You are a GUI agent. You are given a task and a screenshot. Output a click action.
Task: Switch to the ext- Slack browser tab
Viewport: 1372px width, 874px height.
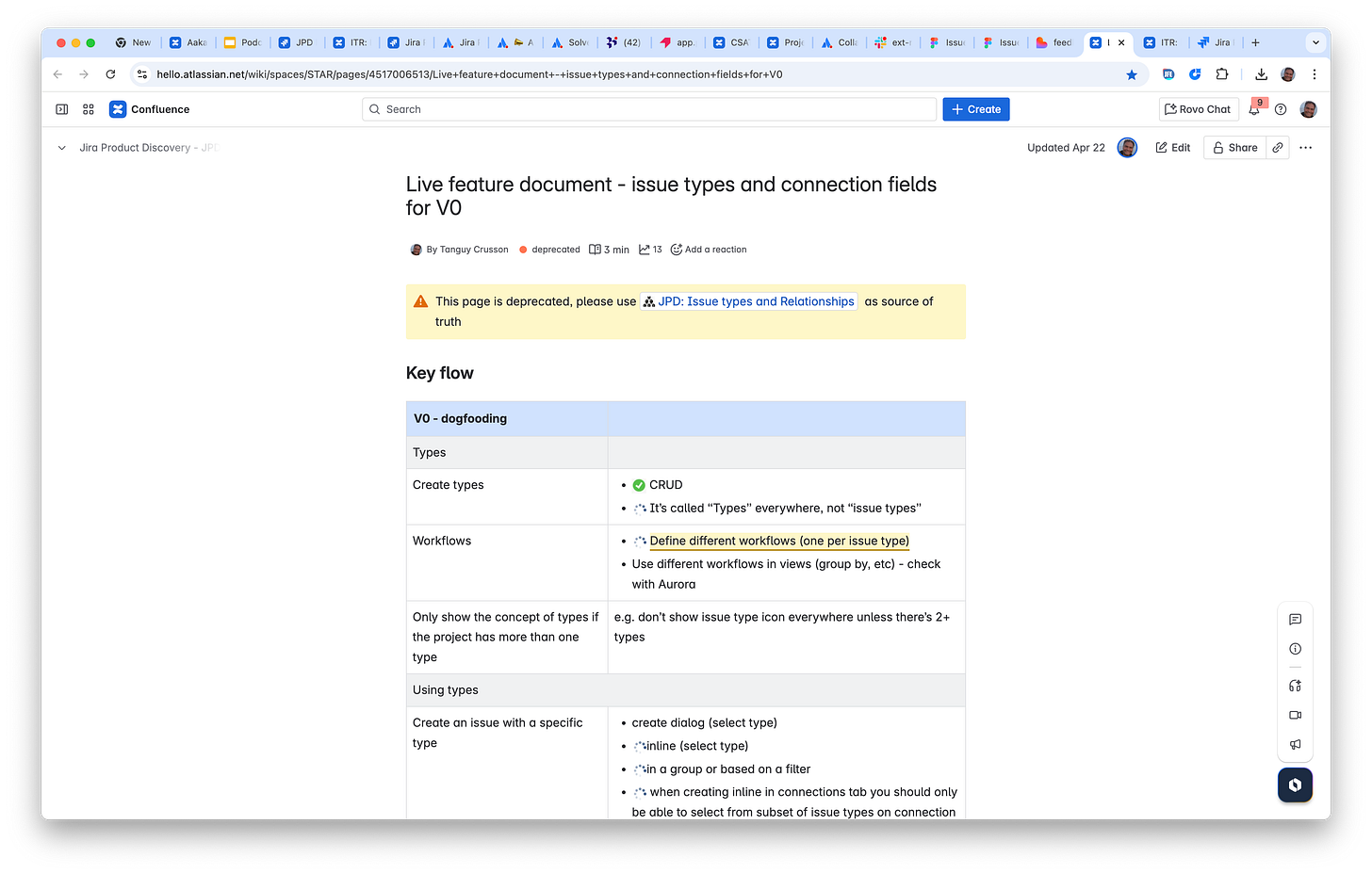892,42
